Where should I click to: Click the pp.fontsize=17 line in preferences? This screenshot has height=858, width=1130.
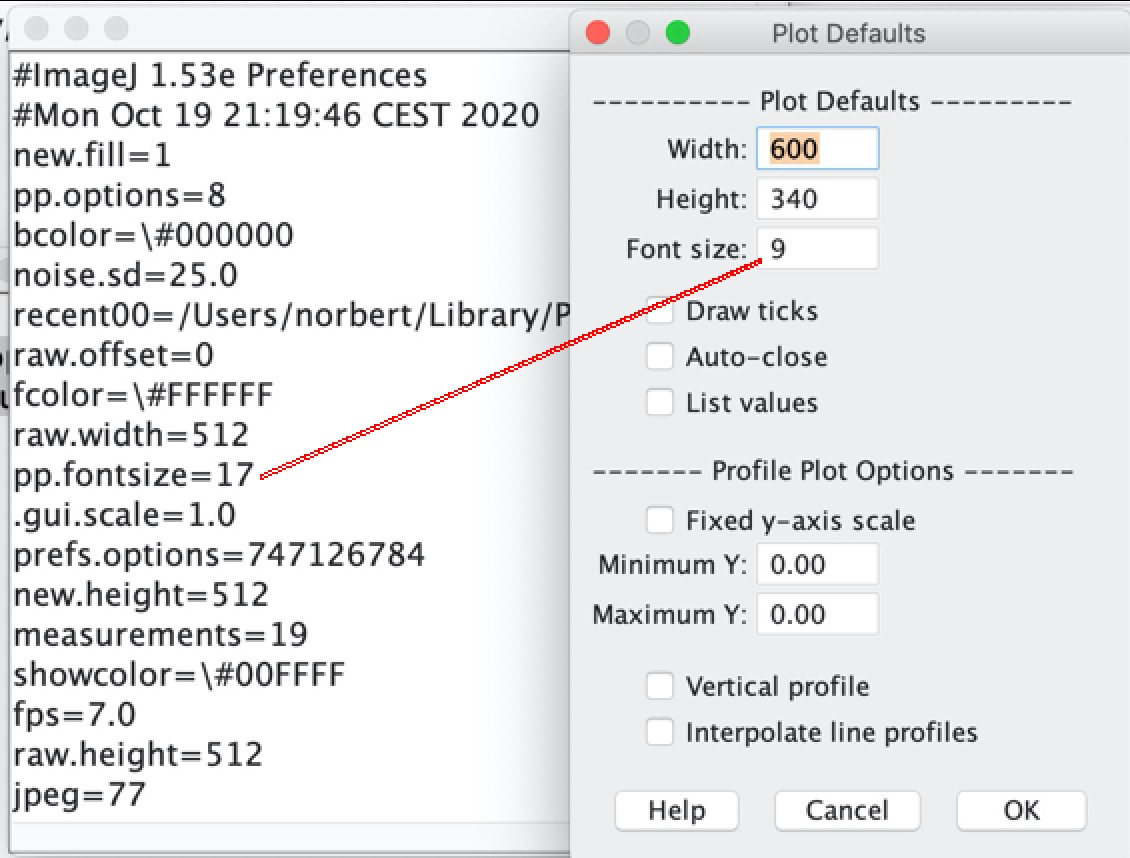[x=134, y=474]
